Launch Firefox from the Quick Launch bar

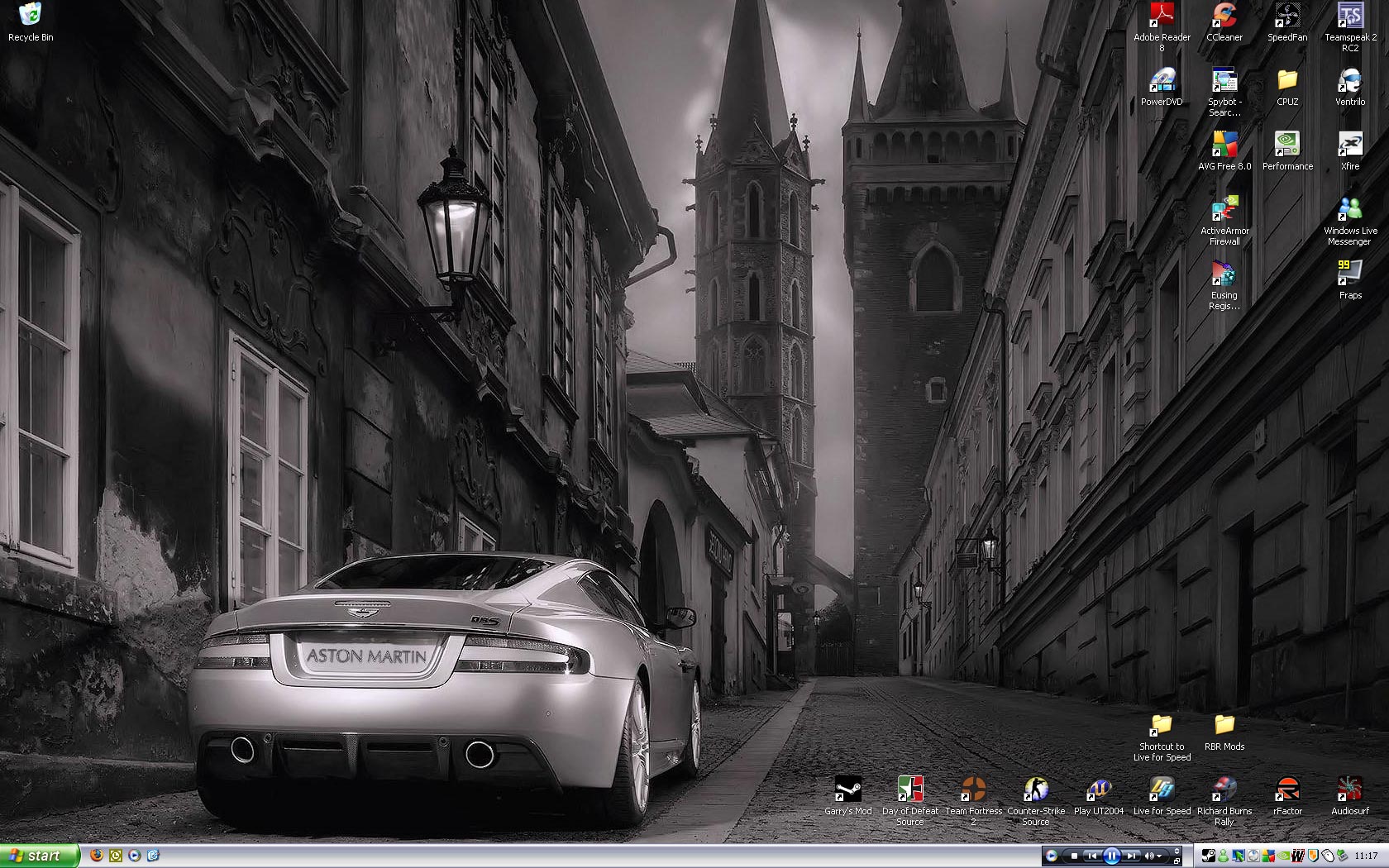(96, 856)
